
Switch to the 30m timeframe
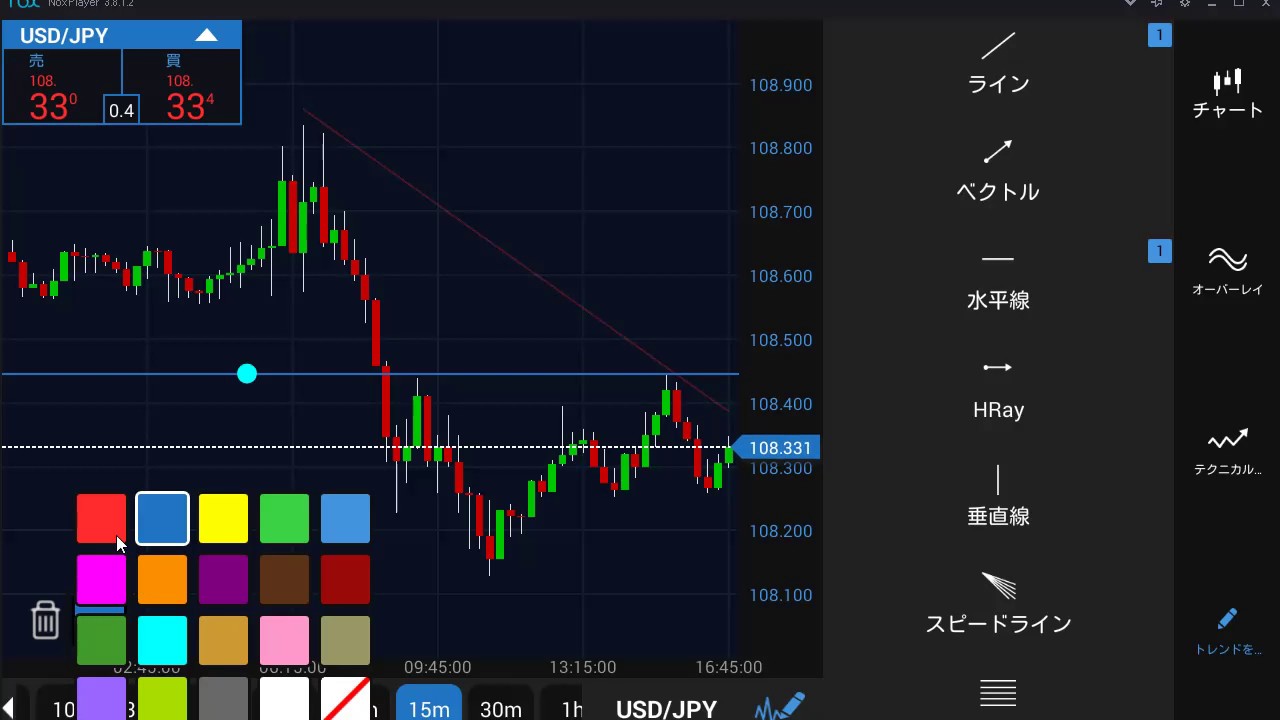501,703
